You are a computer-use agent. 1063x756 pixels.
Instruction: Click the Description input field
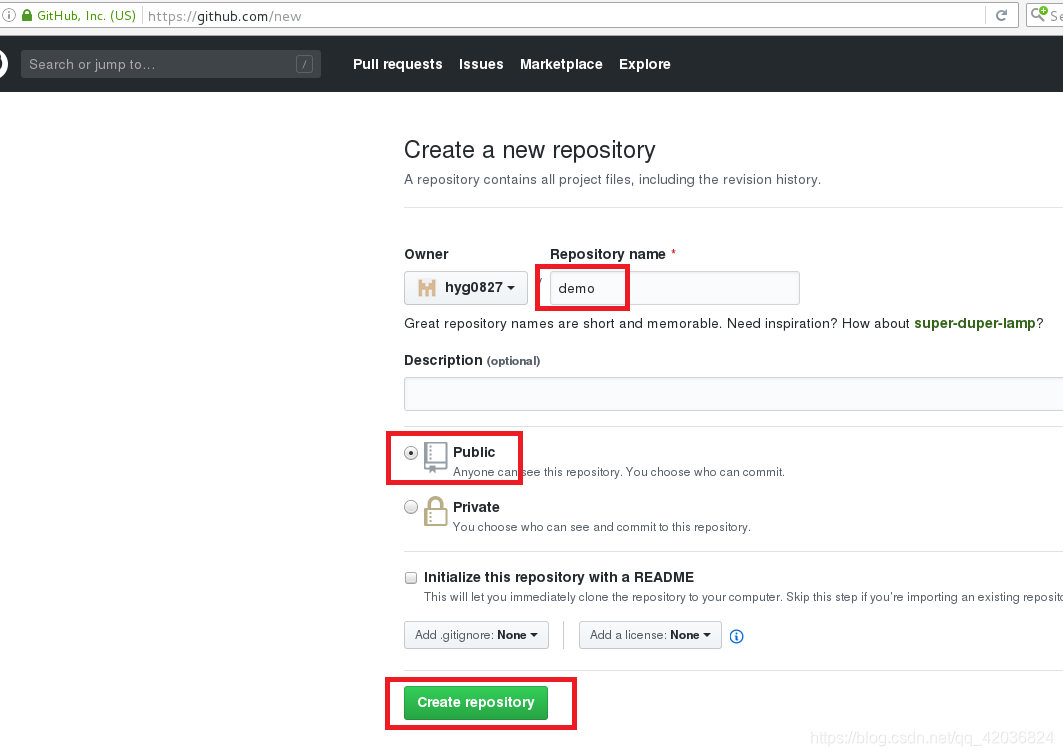point(734,394)
